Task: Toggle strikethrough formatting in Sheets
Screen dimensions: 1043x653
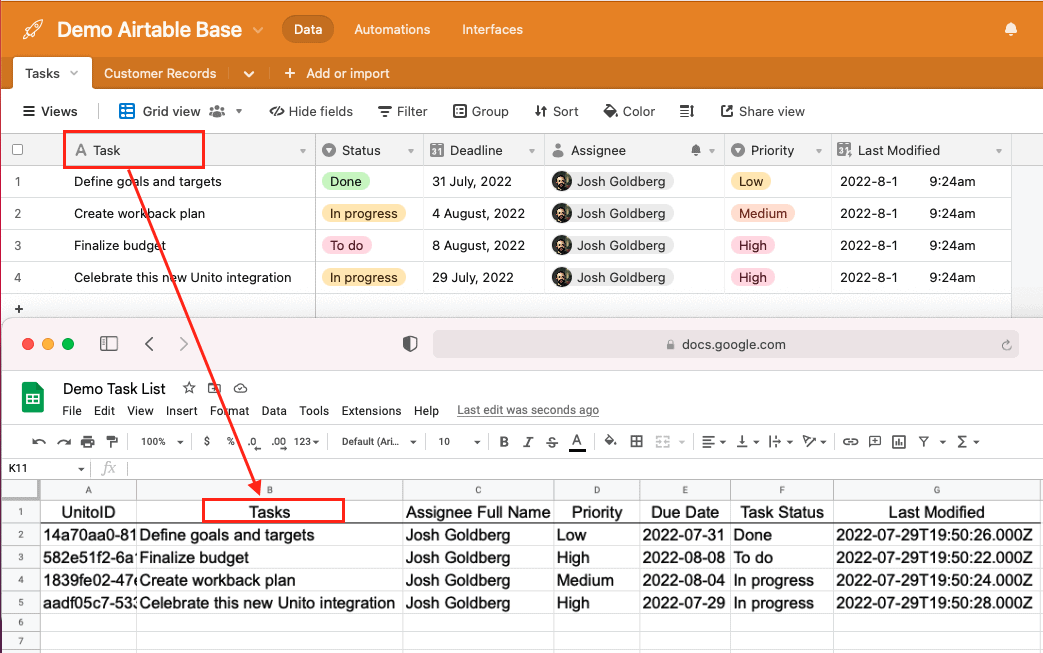Action: (x=552, y=442)
